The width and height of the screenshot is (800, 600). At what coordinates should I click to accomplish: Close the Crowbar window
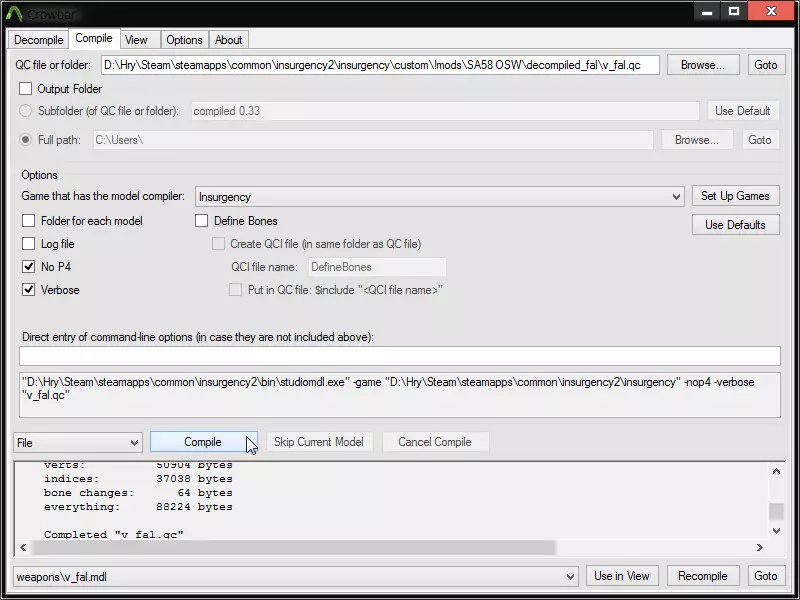(771, 11)
